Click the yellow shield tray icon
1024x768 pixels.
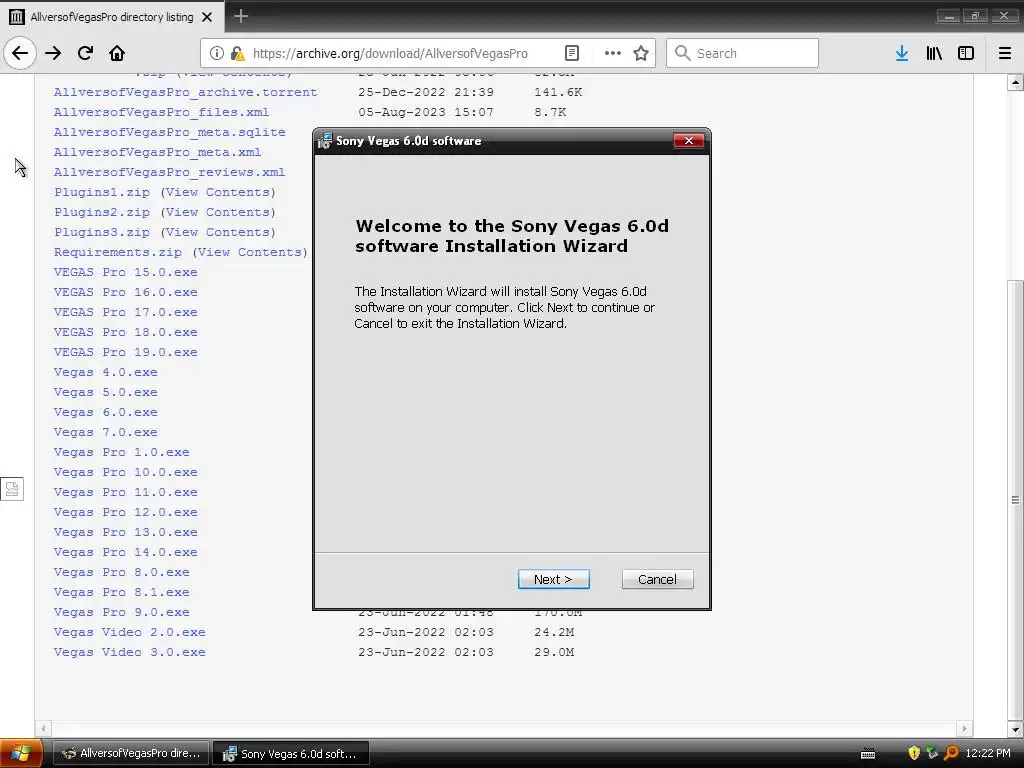914,753
